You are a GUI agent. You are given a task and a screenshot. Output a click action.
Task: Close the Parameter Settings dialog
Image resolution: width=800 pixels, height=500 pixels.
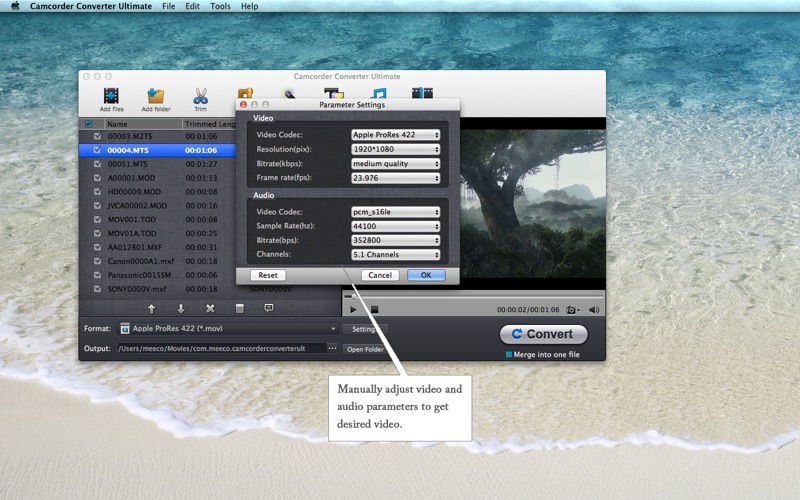tap(243, 105)
